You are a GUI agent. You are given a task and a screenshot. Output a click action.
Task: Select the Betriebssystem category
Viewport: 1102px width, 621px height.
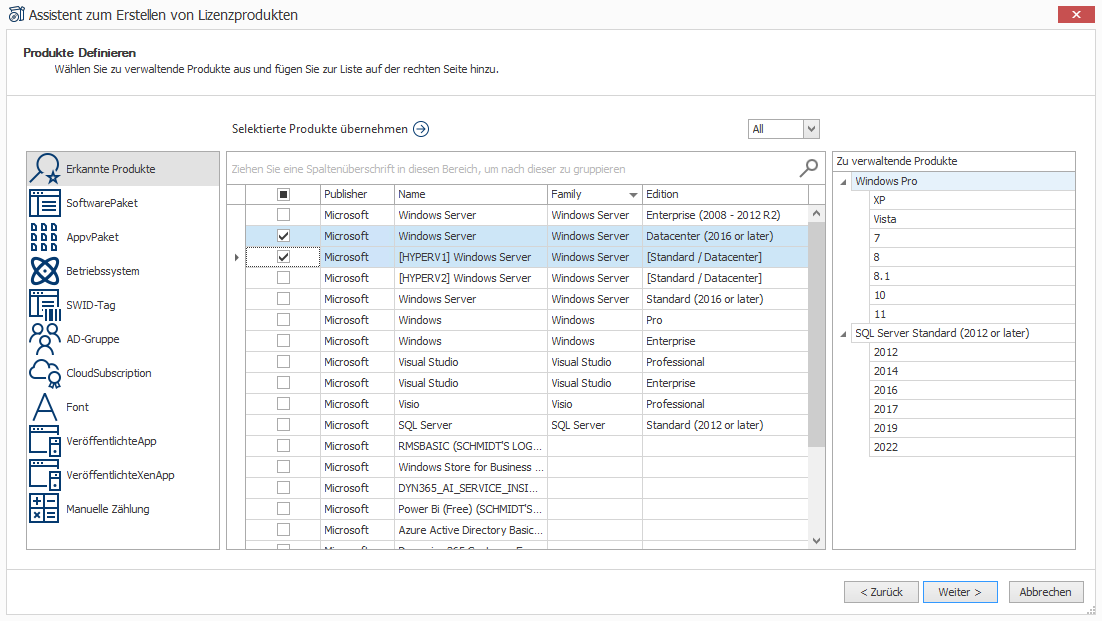pos(123,271)
